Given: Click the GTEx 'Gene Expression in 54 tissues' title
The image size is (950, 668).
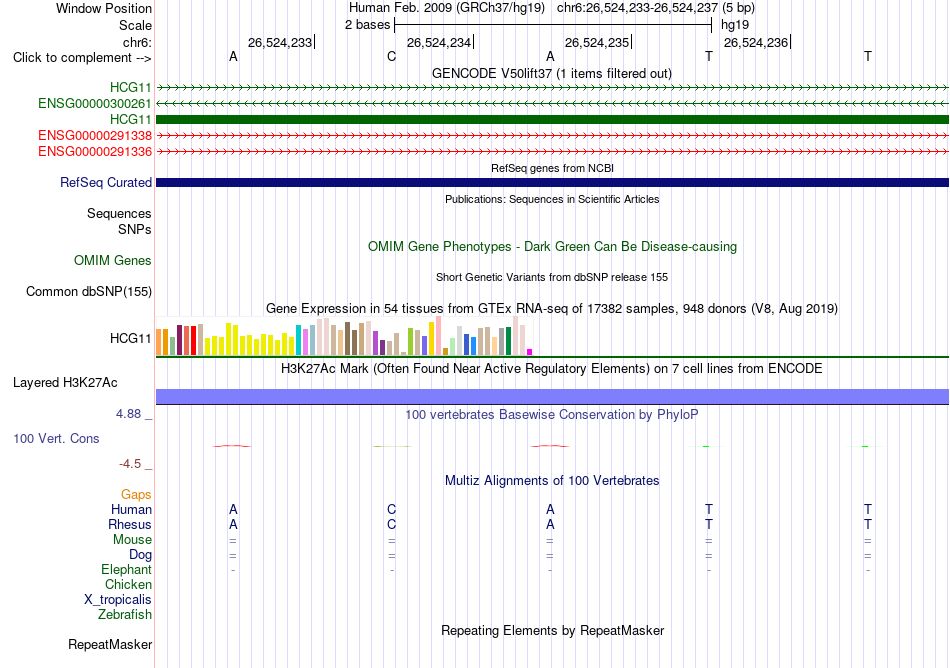Looking at the screenshot, I should tap(552, 308).
